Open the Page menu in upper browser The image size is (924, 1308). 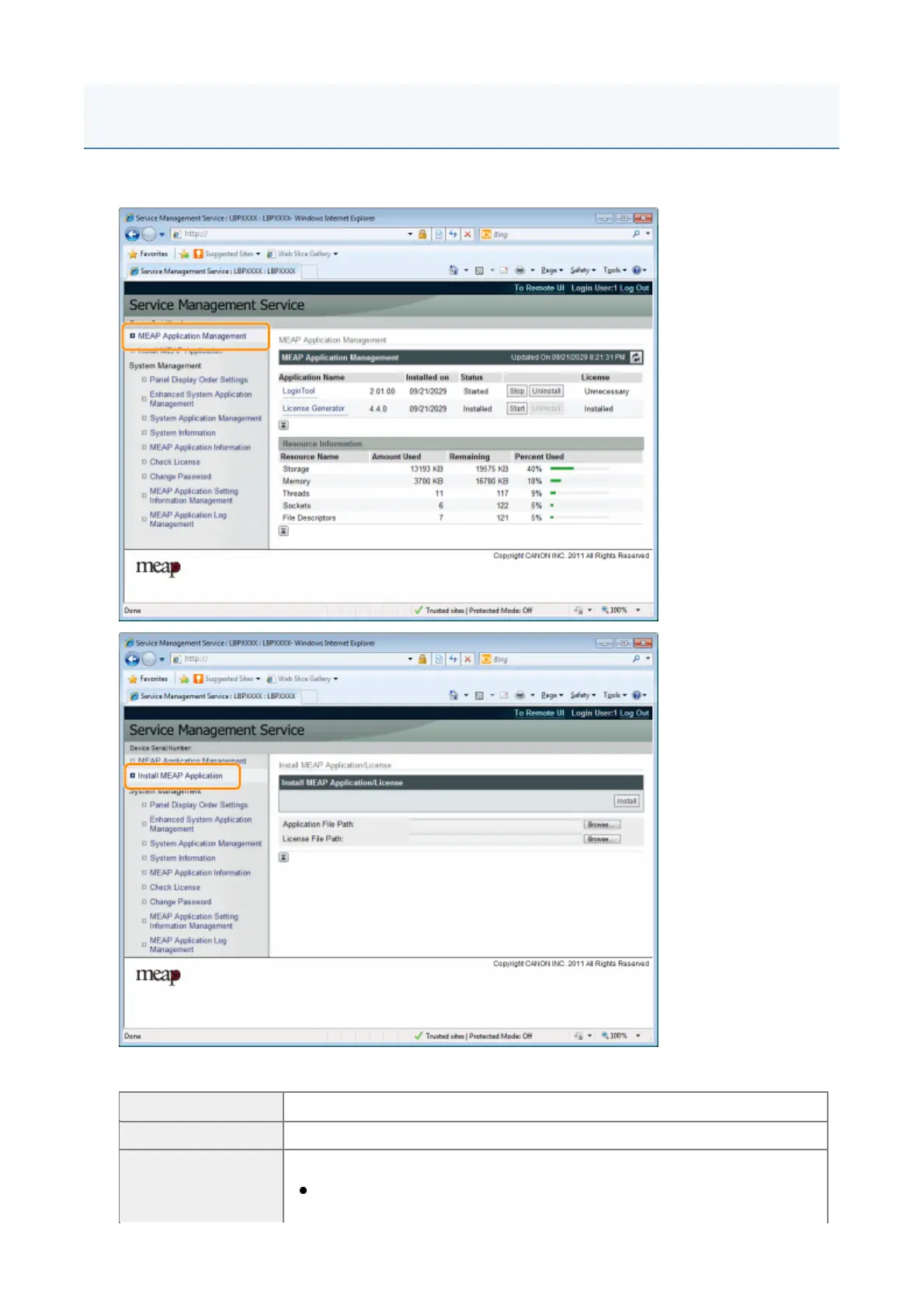point(551,270)
